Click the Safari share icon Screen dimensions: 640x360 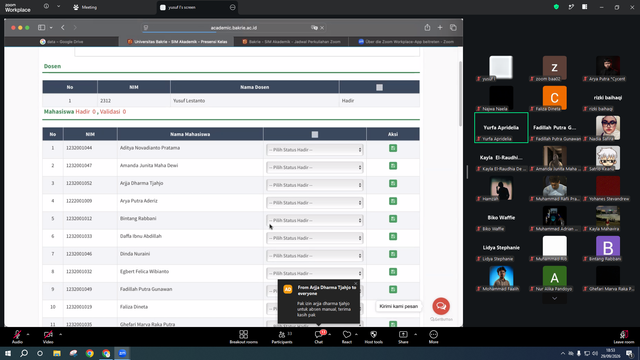pos(427,27)
